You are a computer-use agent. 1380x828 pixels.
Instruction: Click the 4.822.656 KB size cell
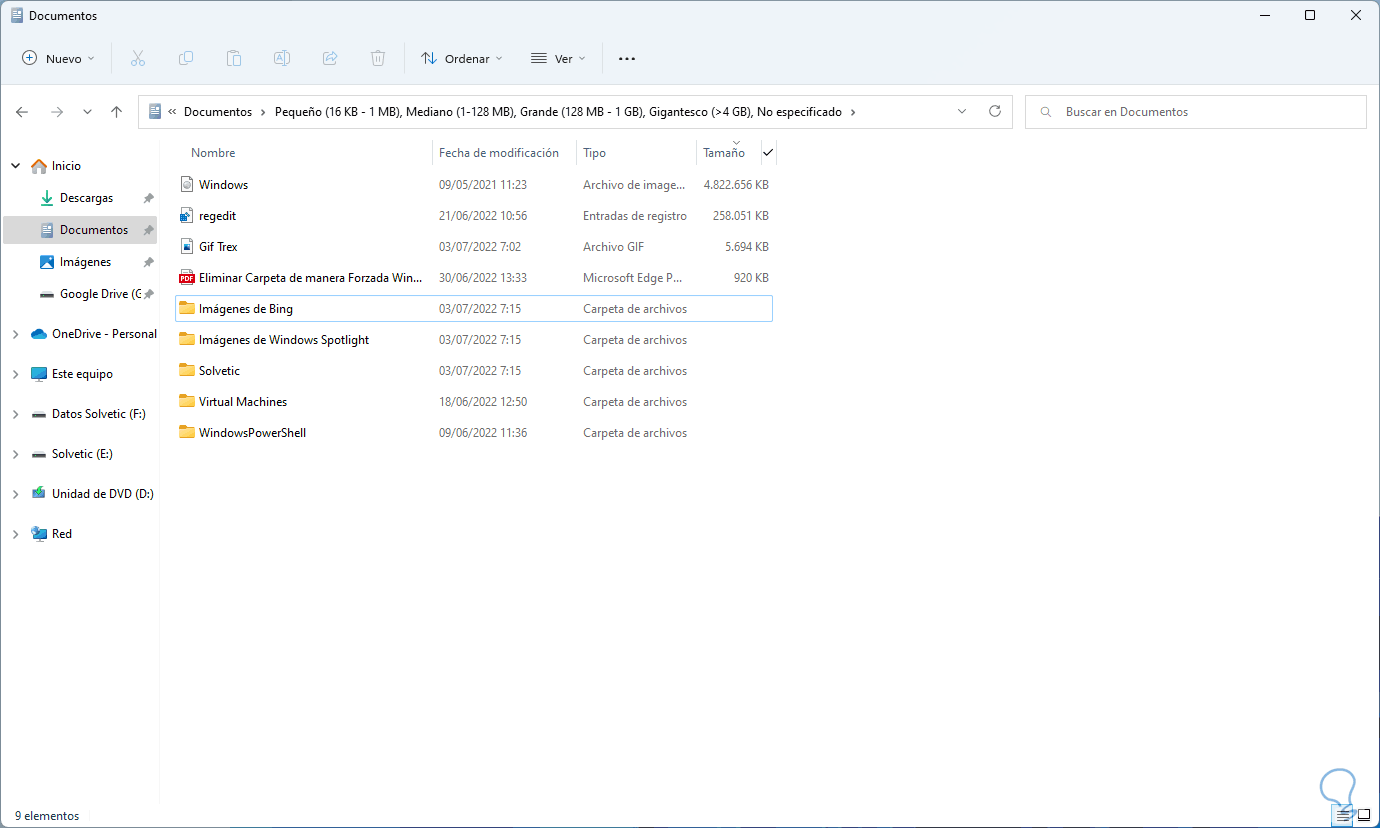click(x=736, y=185)
